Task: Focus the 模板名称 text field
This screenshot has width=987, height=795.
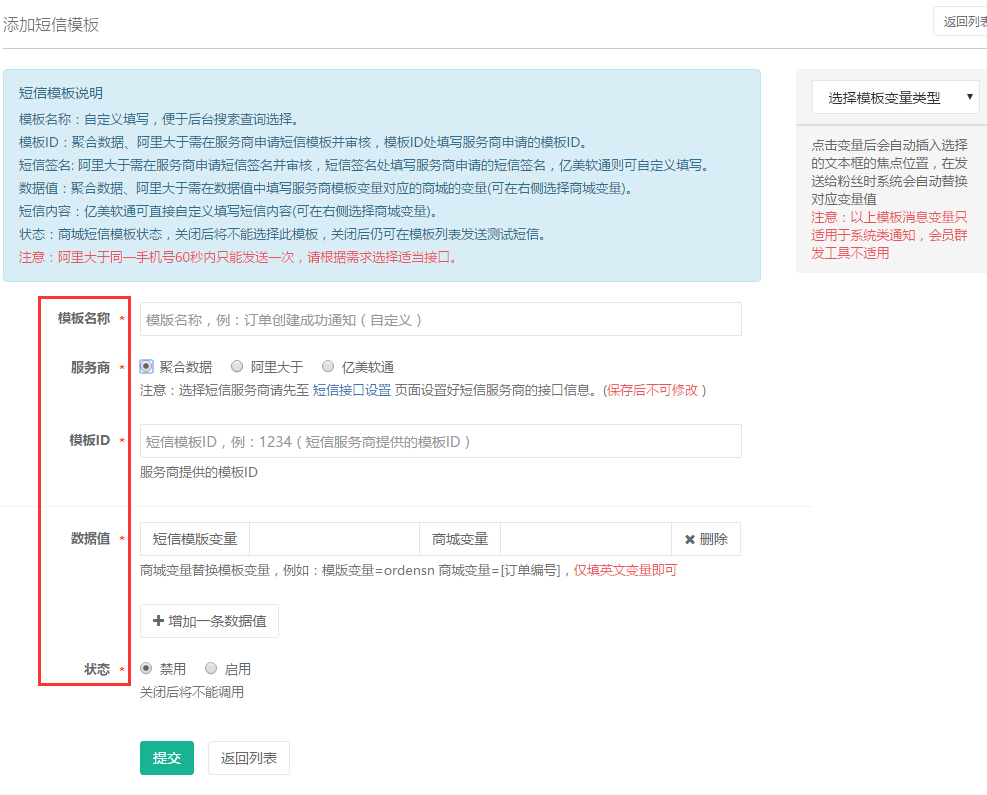Action: coord(440,319)
